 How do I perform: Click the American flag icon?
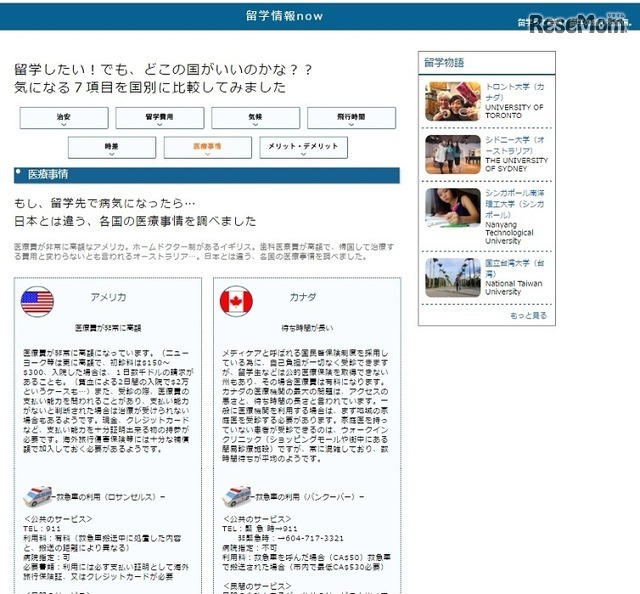(37, 302)
